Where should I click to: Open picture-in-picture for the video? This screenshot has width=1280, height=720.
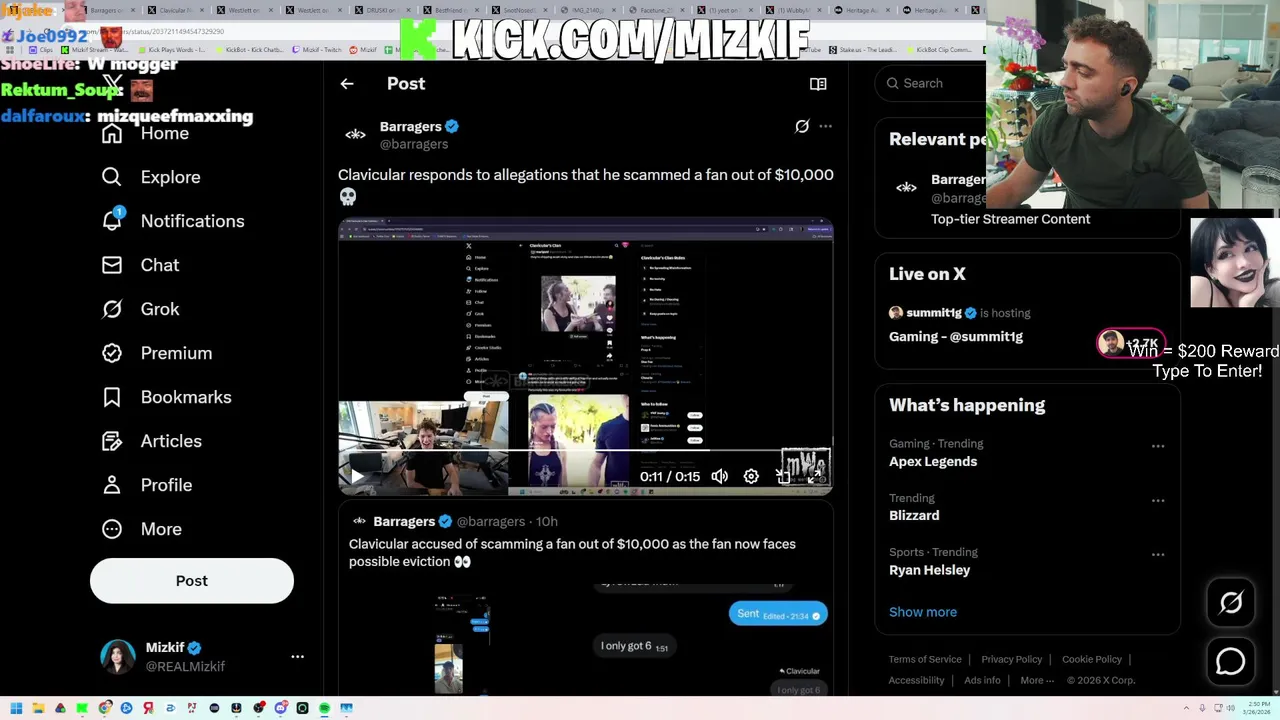783,477
